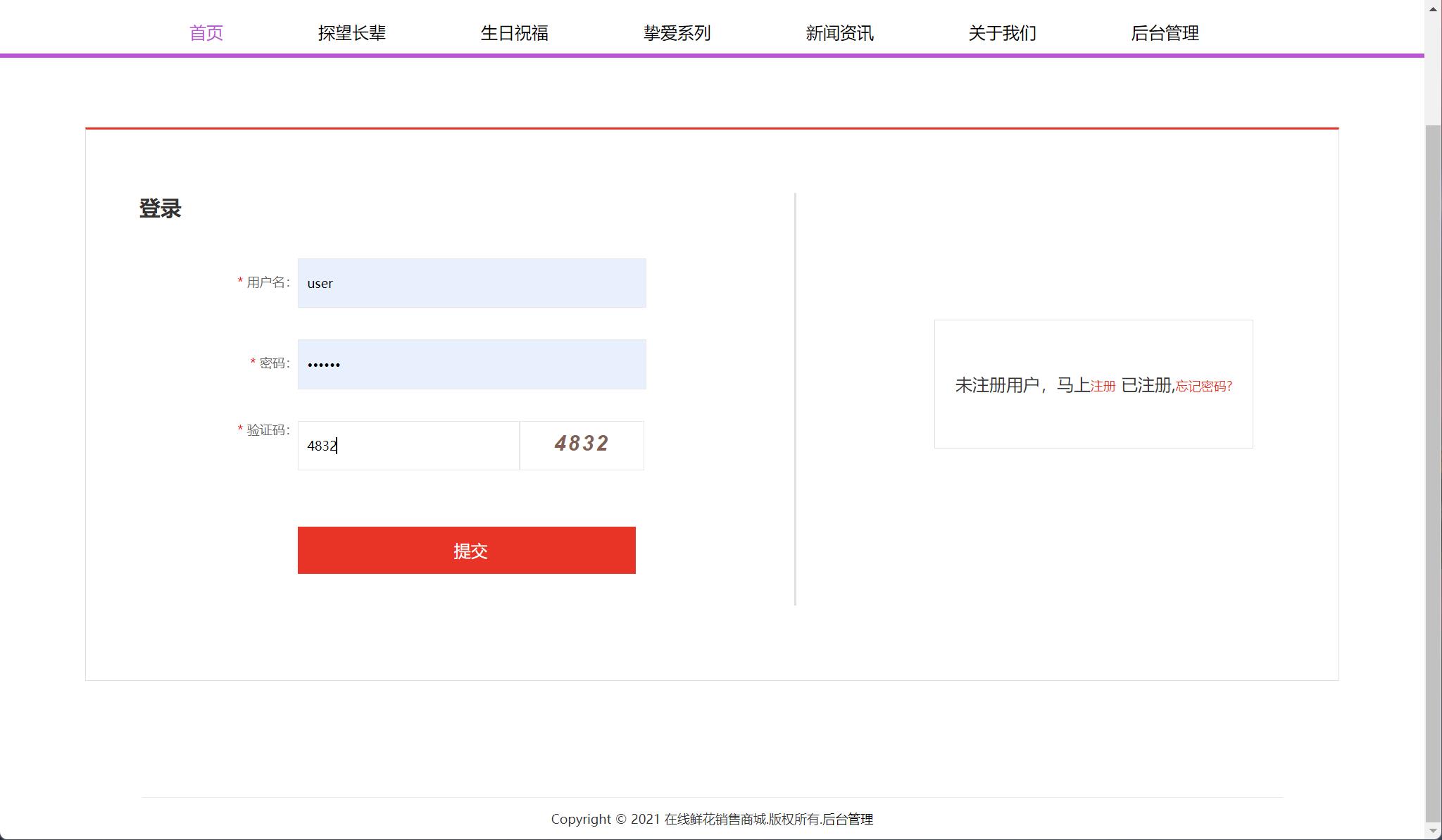The height and width of the screenshot is (840, 1442).
Task: View the 关于我们 page
Action: point(1003,32)
